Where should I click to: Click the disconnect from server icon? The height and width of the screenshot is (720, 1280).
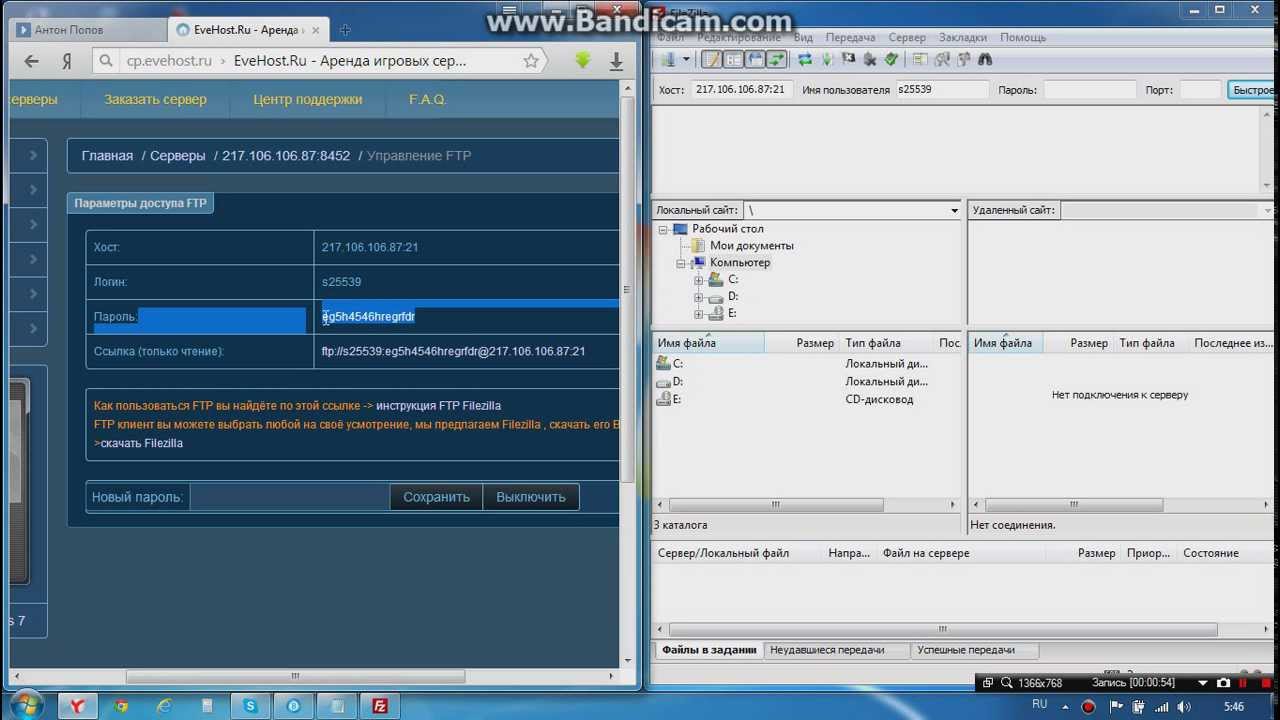point(870,59)
